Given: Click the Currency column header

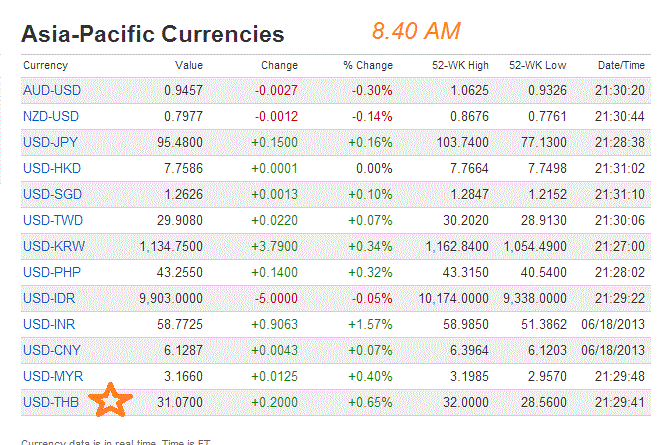Looking at the screenshot, I should (46, 65).
